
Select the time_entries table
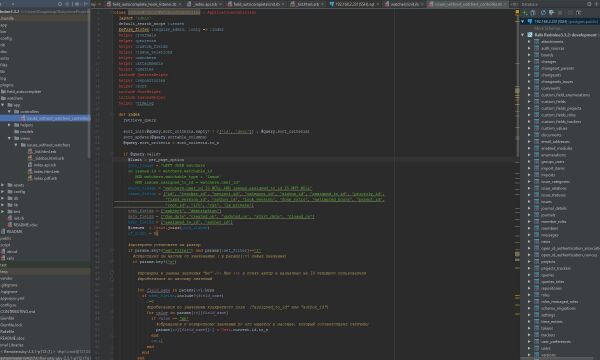pos(552,322)
